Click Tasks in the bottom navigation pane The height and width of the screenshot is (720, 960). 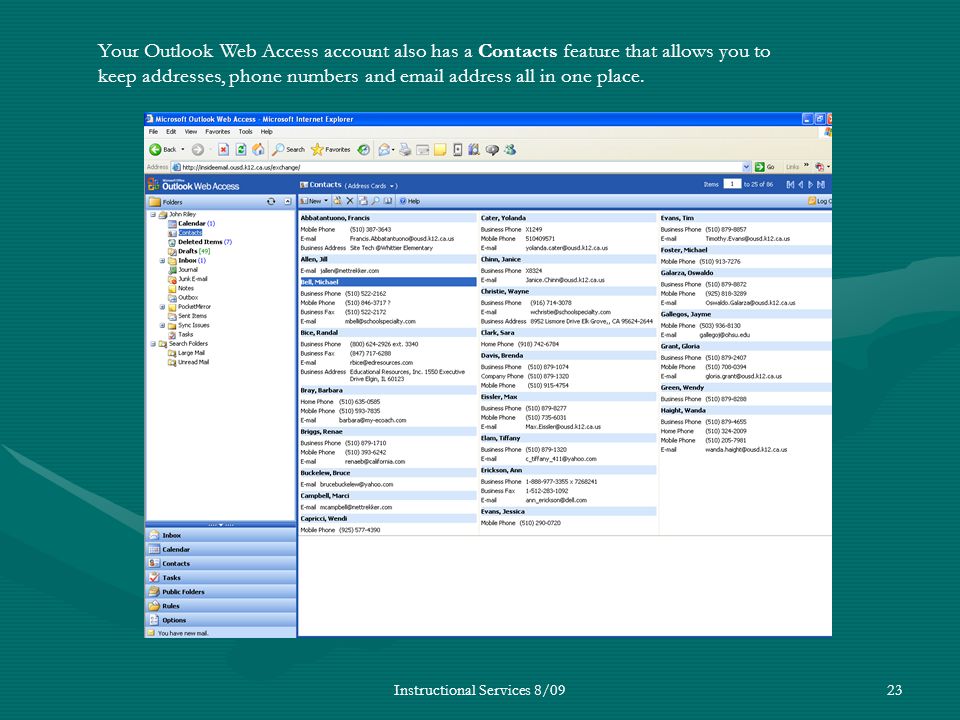coord(220,577)
